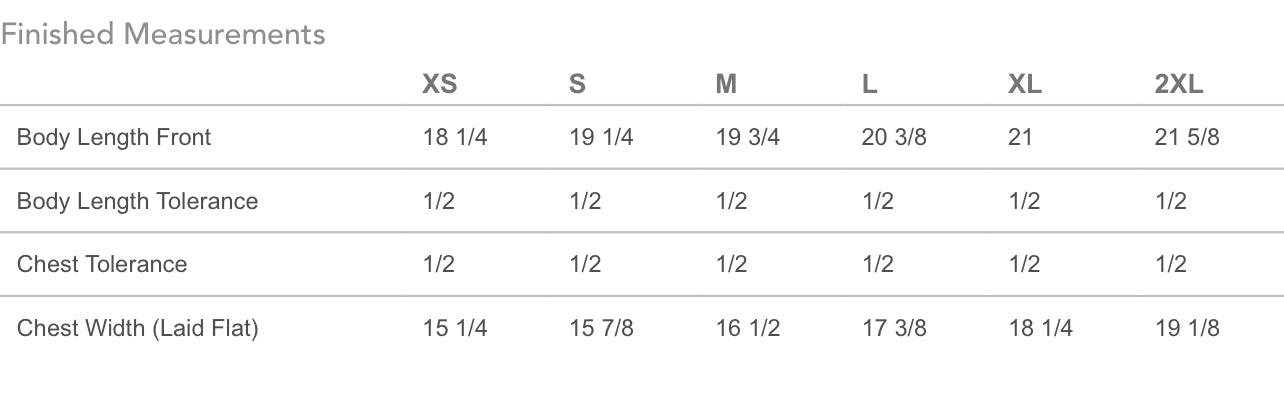Click the 16 1/2 M chest width value
The image size is (1284, 393).
(x=748, y=328)
